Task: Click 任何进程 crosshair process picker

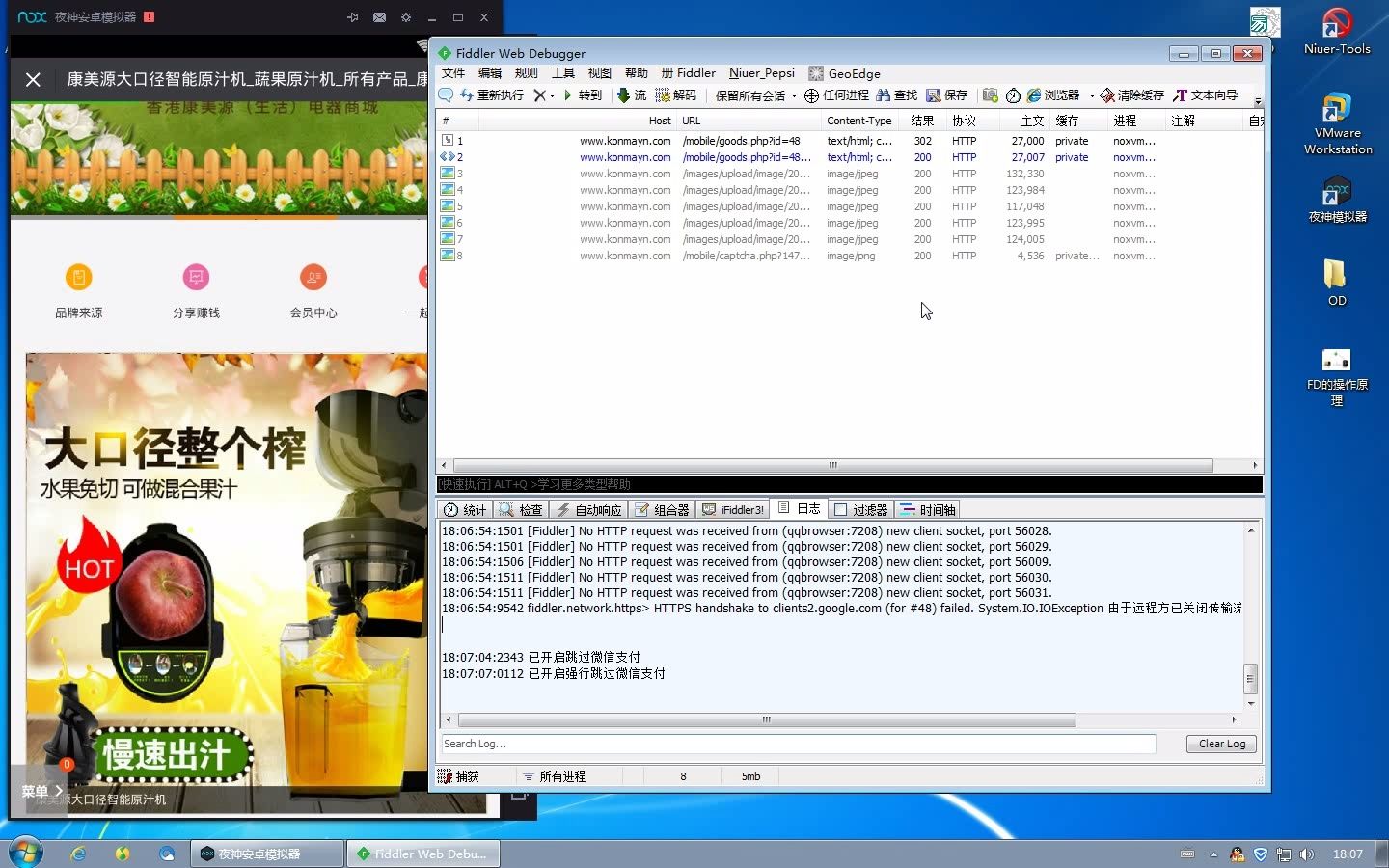Action: point(836,95)
